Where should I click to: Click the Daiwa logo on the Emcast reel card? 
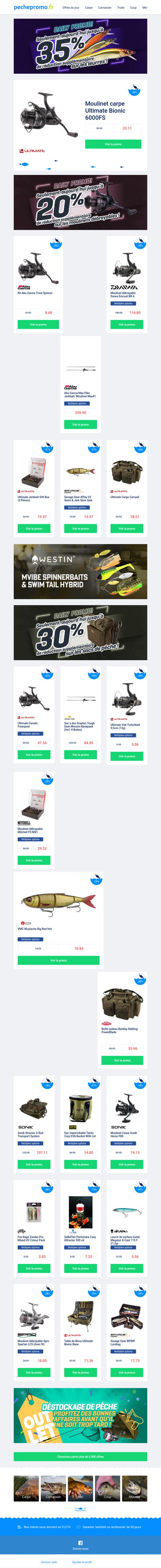pos(123,287)
